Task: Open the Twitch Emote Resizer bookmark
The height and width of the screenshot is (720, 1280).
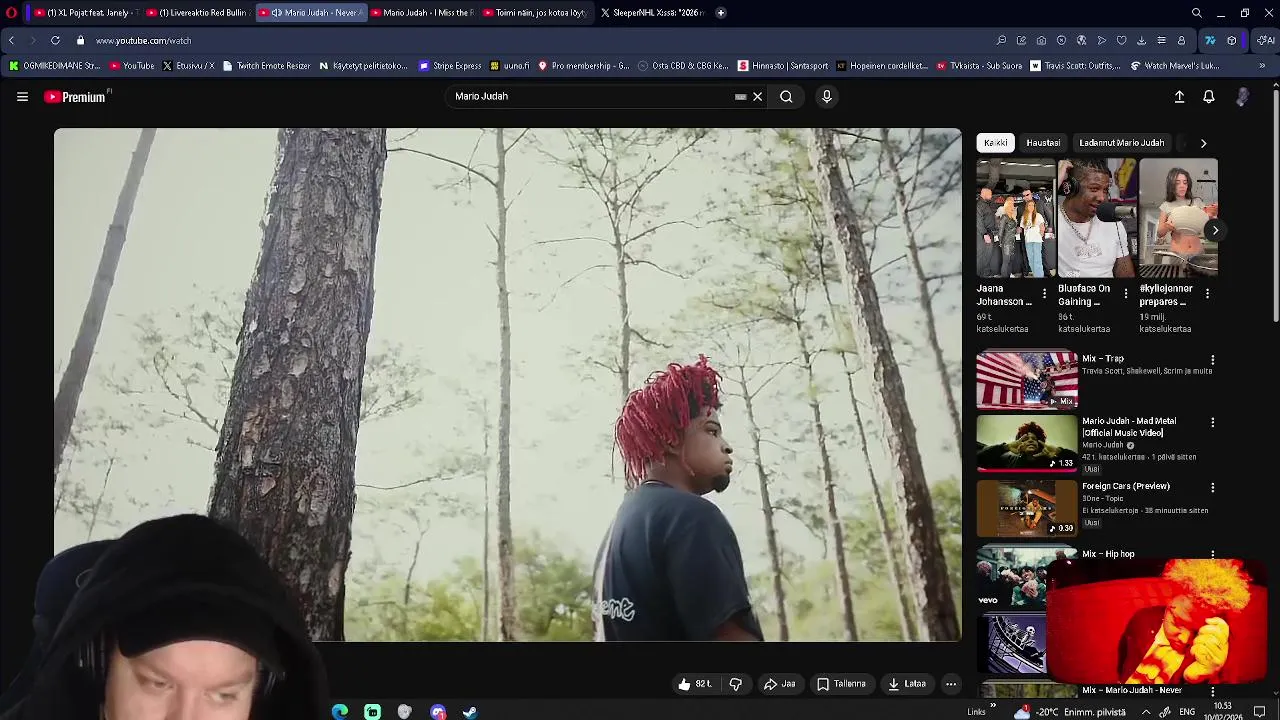Action: click(x=266, y=66)
